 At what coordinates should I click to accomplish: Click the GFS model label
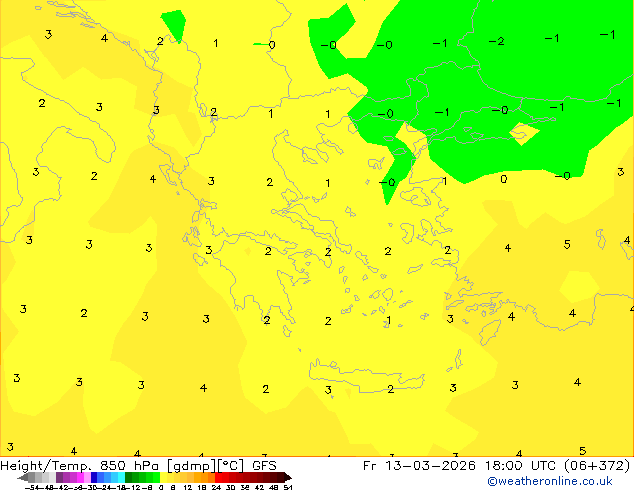[x=264, y=466]
